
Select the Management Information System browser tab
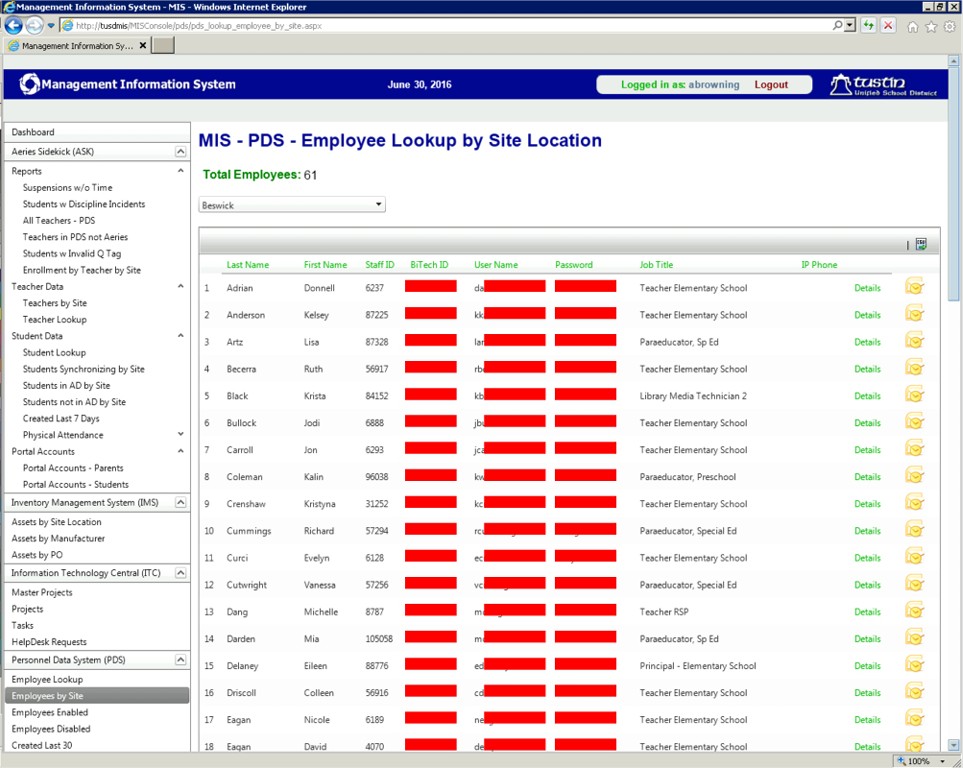click(77, 45)
